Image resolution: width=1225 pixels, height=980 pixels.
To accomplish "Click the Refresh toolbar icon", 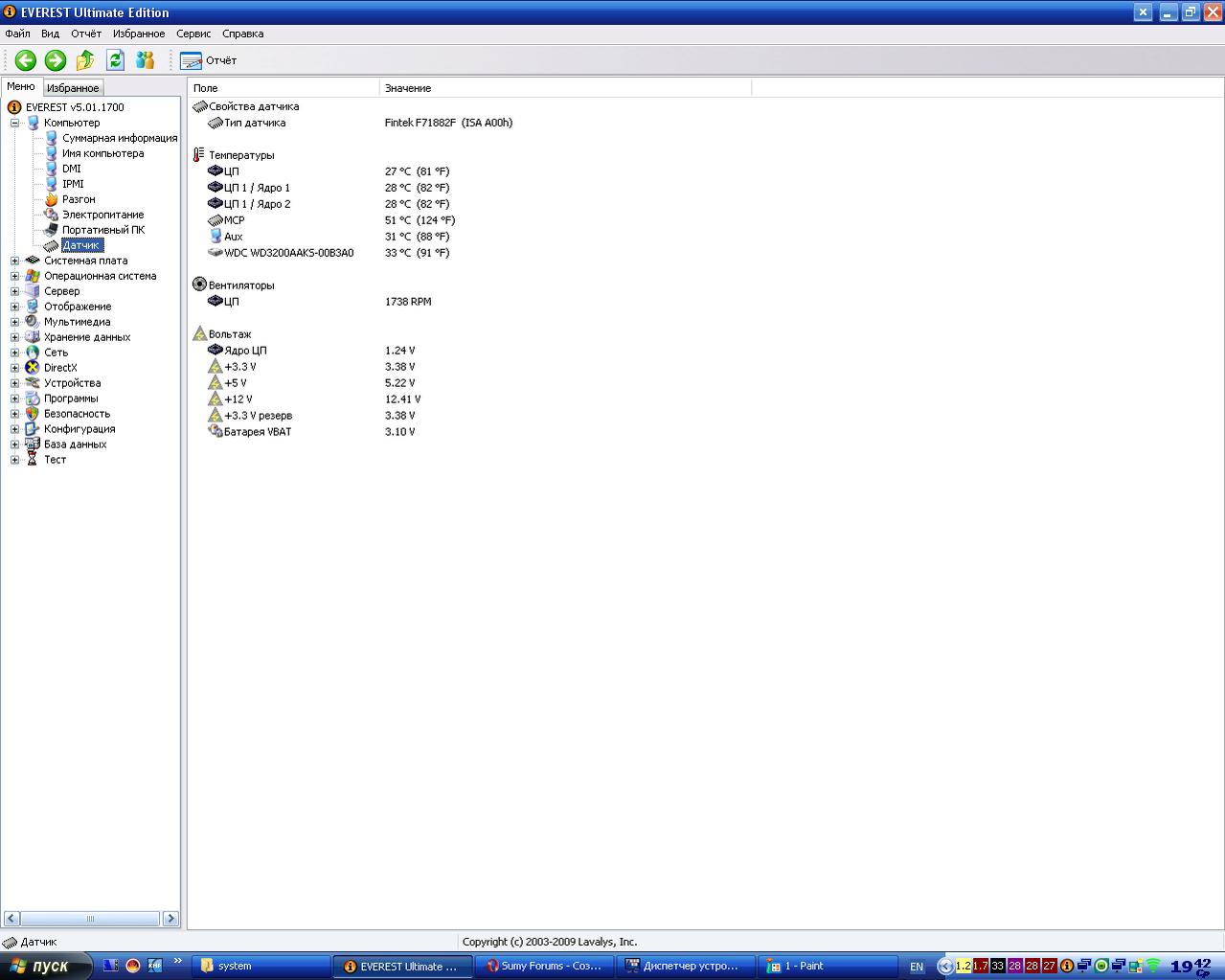I will click(x=115, y=60).
